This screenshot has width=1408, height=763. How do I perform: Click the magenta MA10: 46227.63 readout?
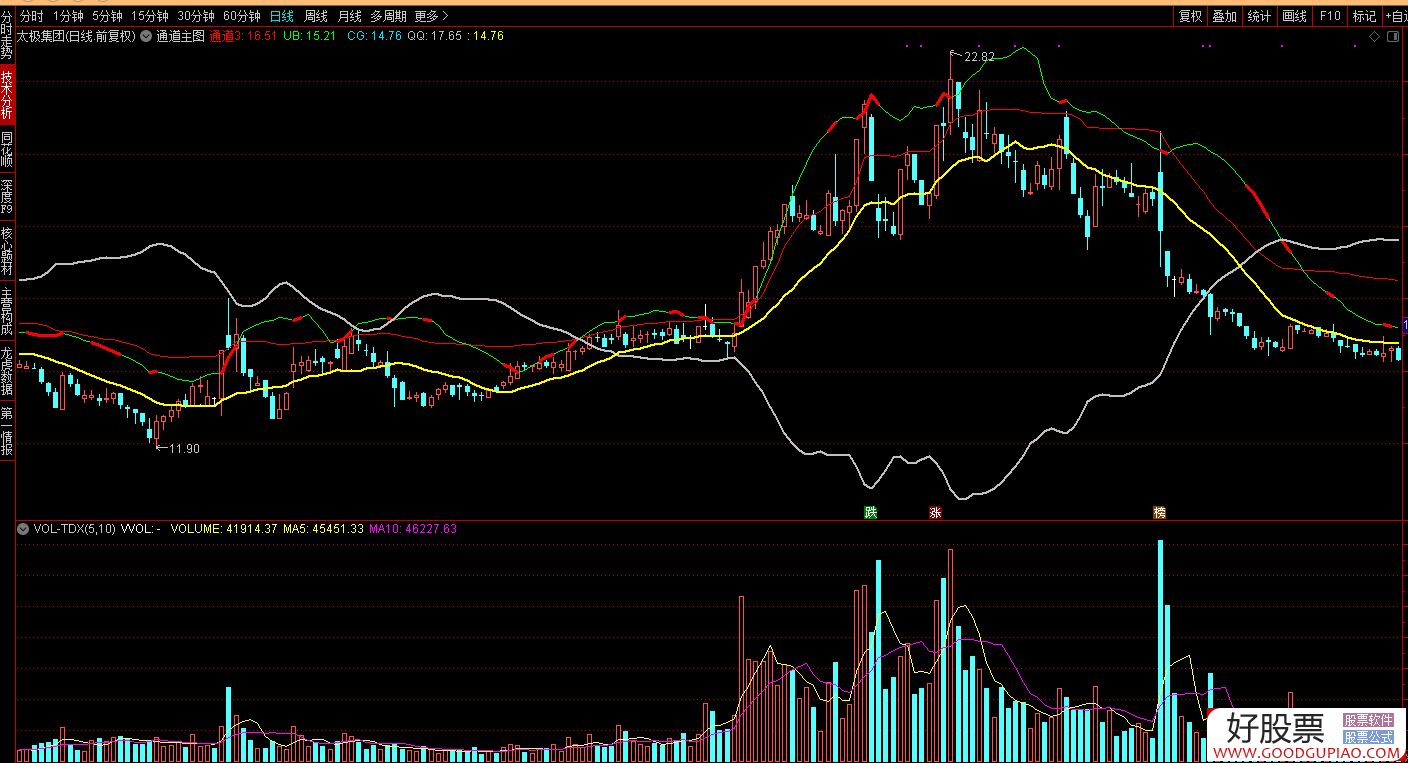[413, 528]
